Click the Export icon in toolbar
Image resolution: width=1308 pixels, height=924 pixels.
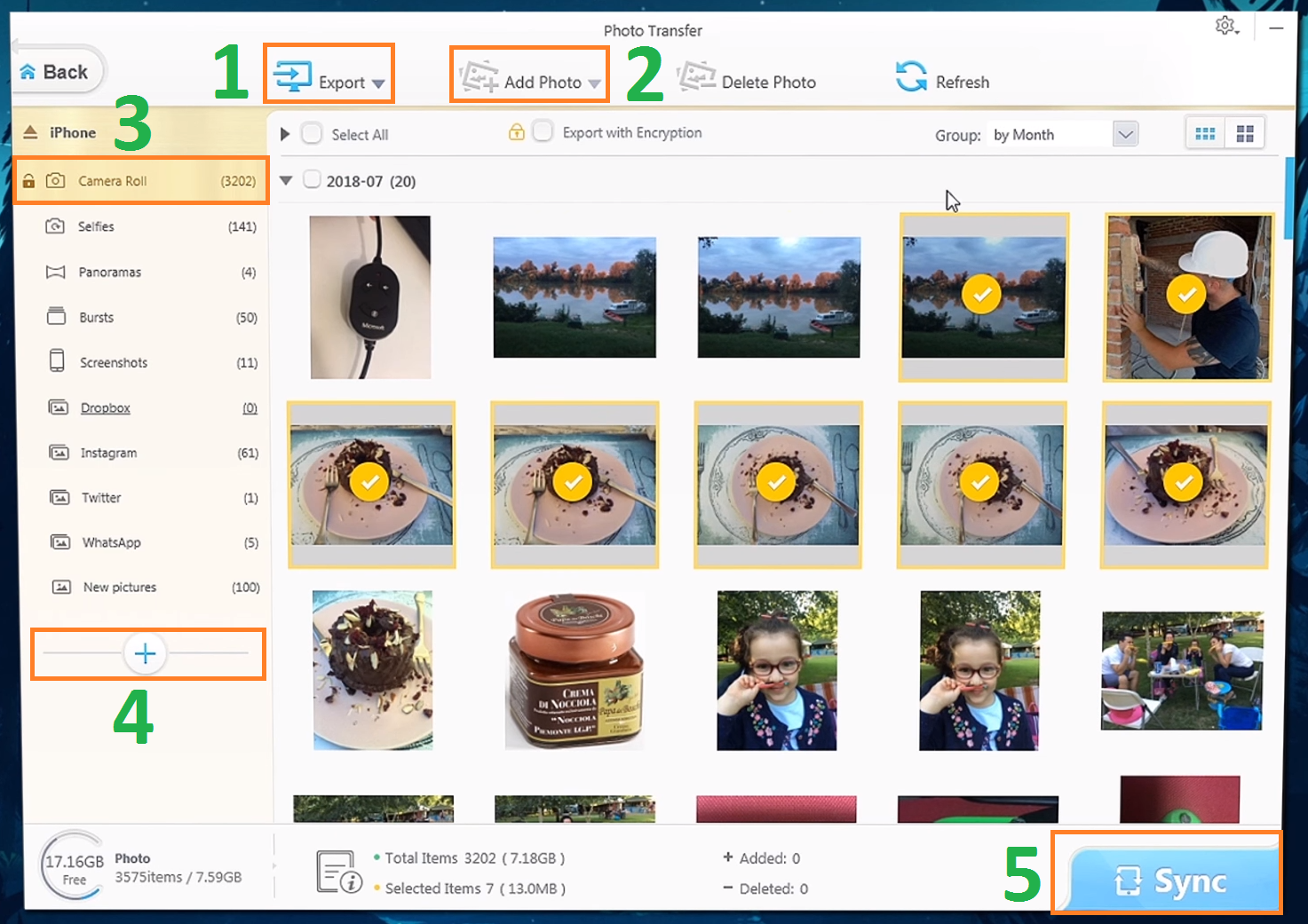[293, 76]
